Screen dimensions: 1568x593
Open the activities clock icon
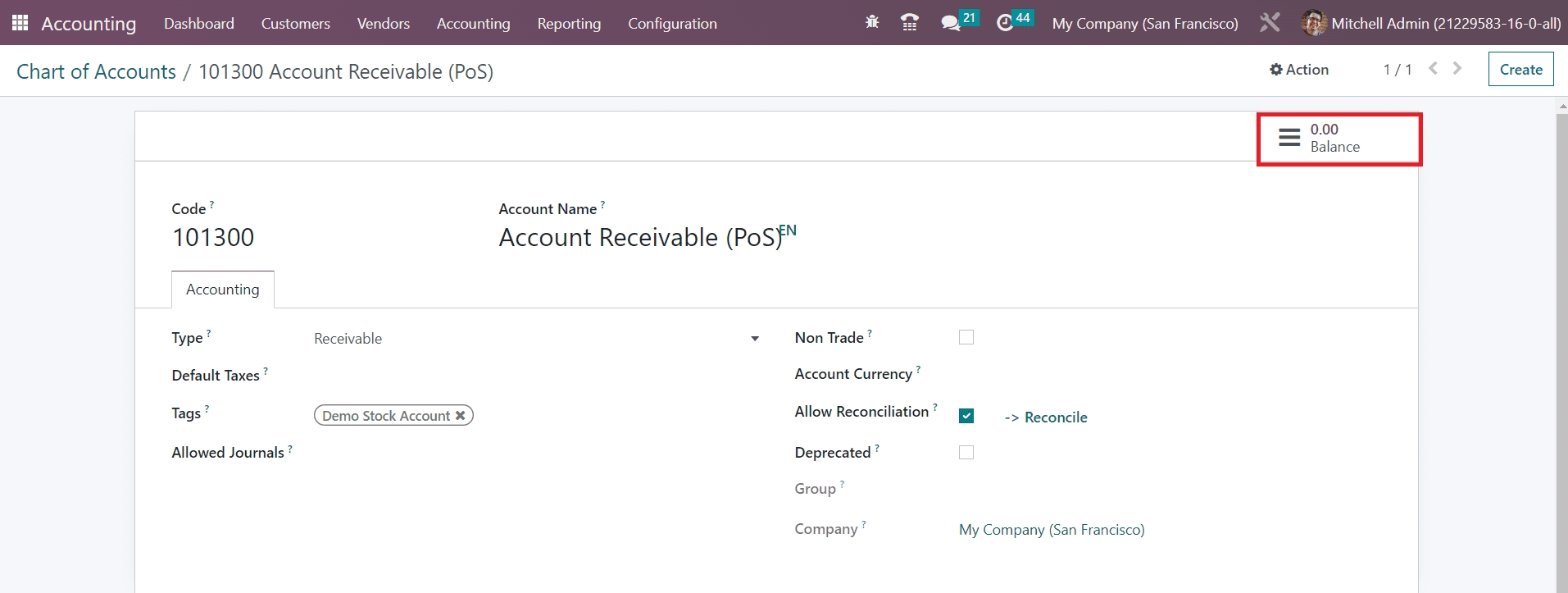click(x=1005, y=23)
